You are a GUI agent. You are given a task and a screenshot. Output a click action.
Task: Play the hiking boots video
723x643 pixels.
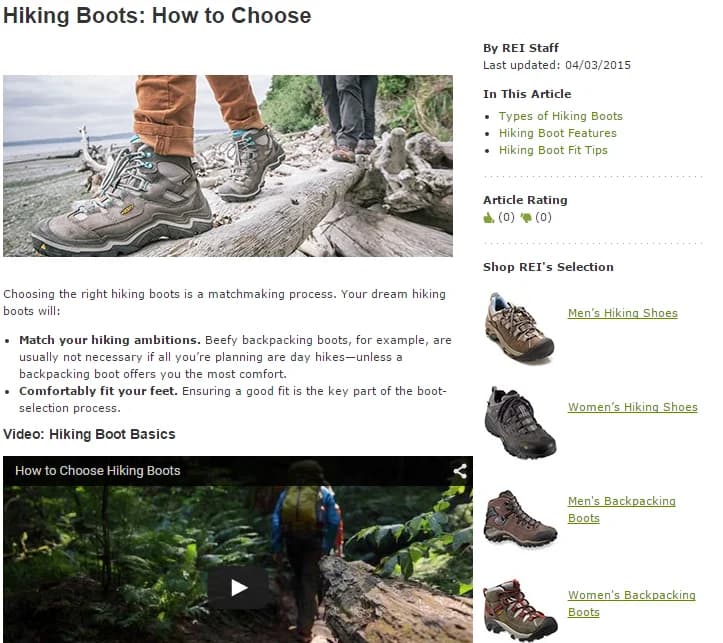[238, 587]
